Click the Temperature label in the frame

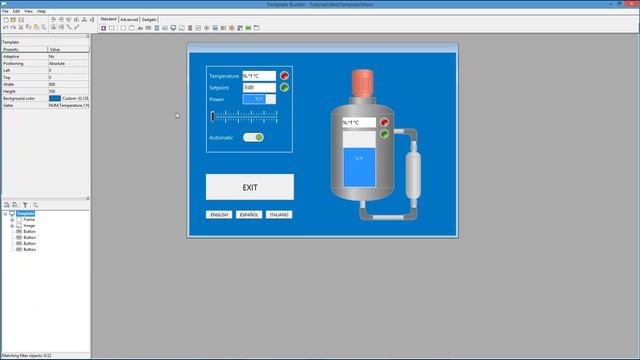tap(224, 76)
